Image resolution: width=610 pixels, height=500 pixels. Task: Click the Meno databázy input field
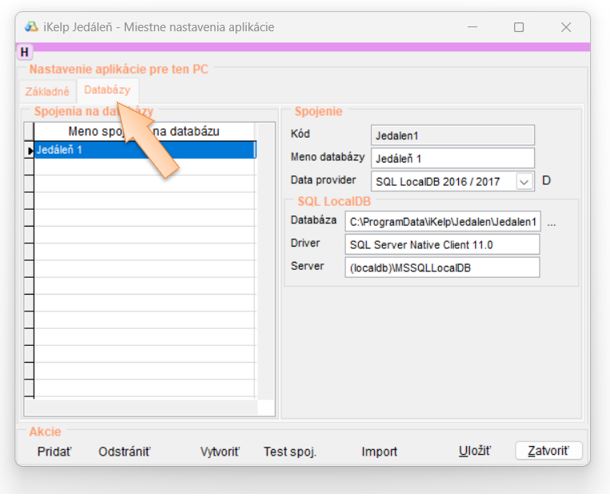(452, 158)
